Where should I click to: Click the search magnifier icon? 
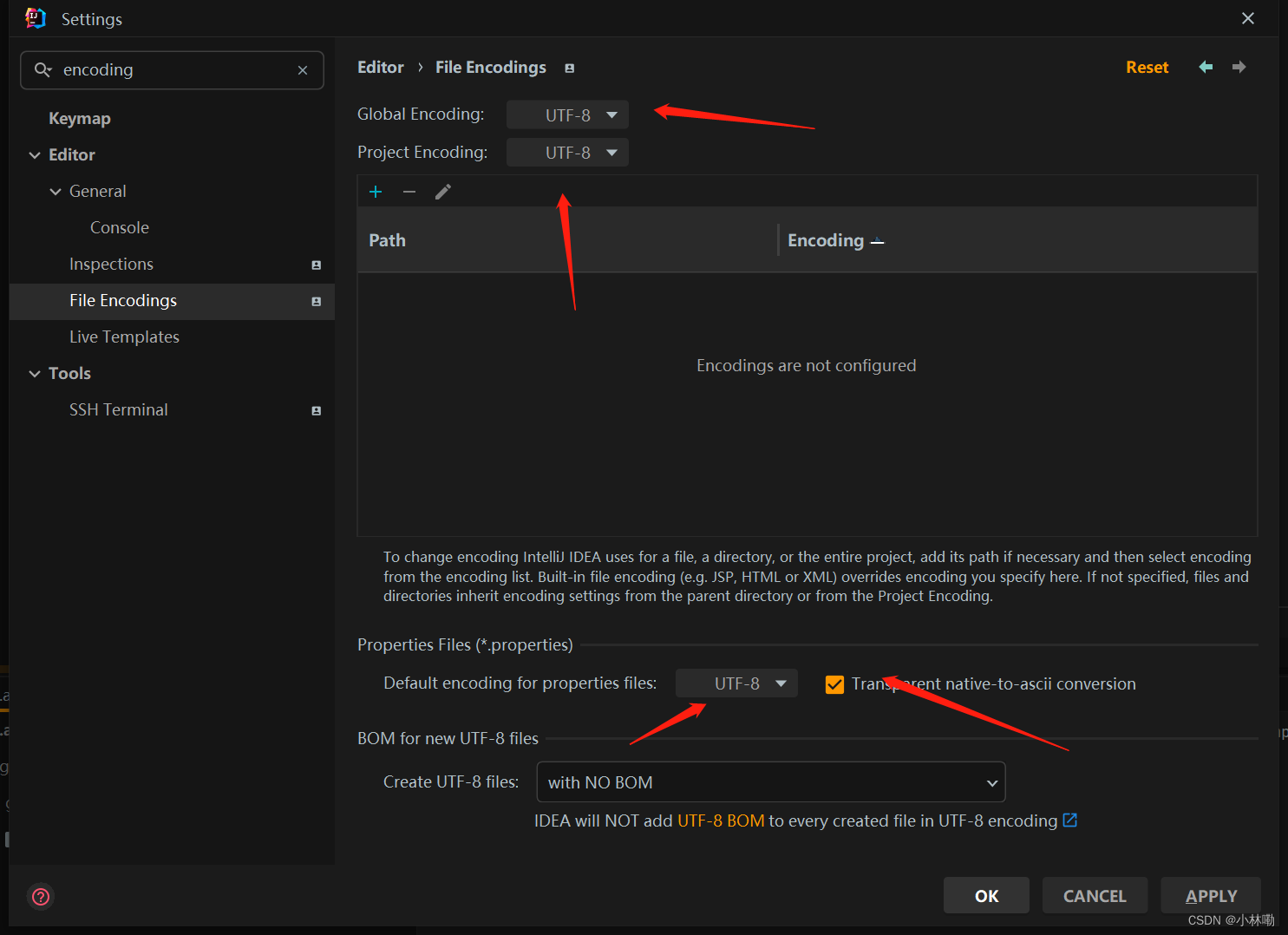tap(42, 69)
